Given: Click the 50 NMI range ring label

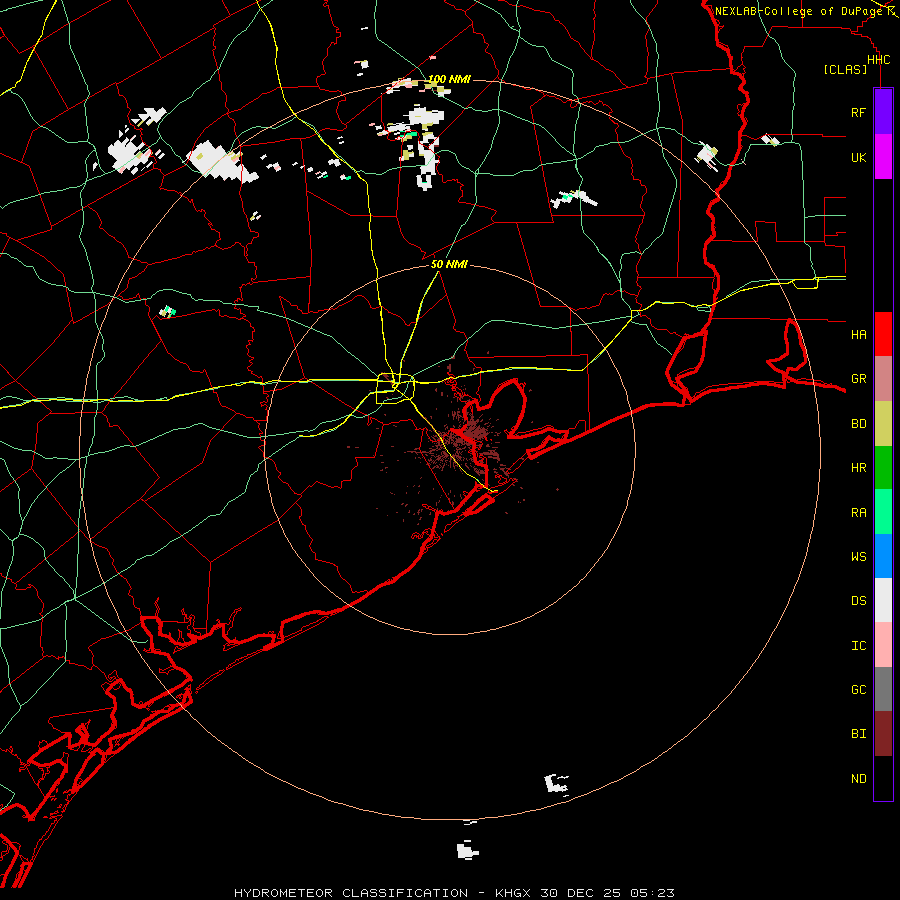Looking at the screenshot, I should [x=449, y=264].
